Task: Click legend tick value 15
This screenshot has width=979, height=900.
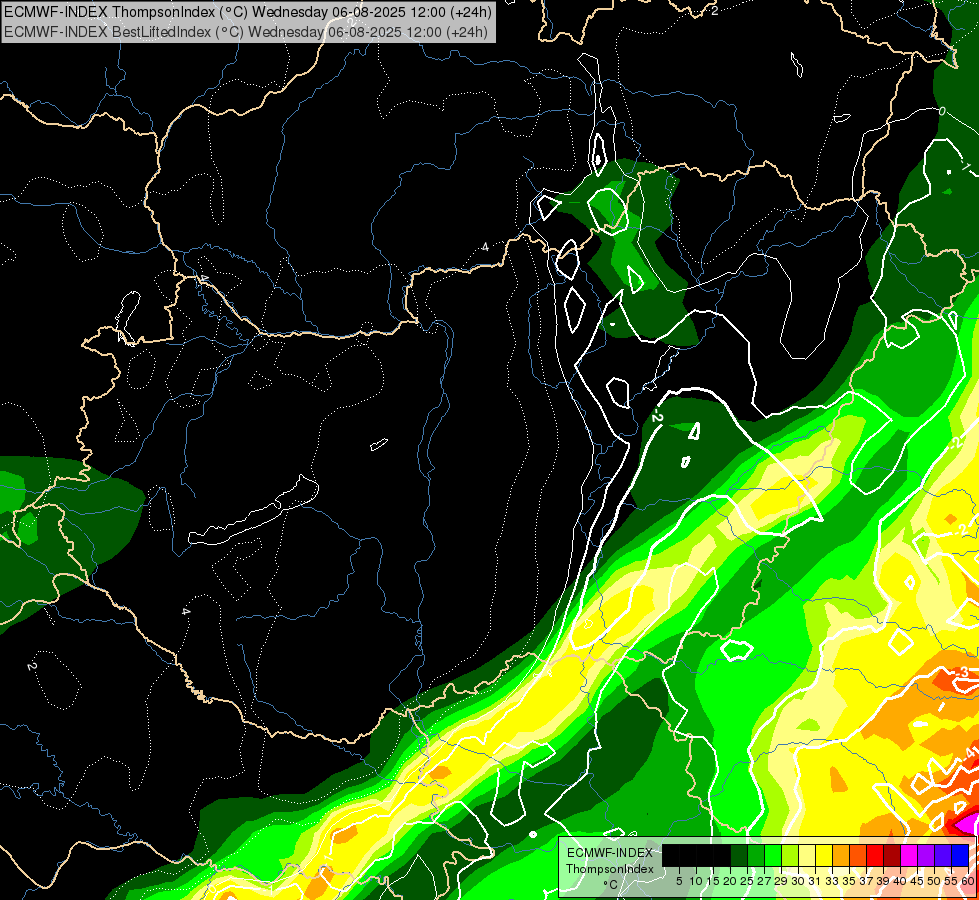Action: pyautogui.click(x=714, y=881)
